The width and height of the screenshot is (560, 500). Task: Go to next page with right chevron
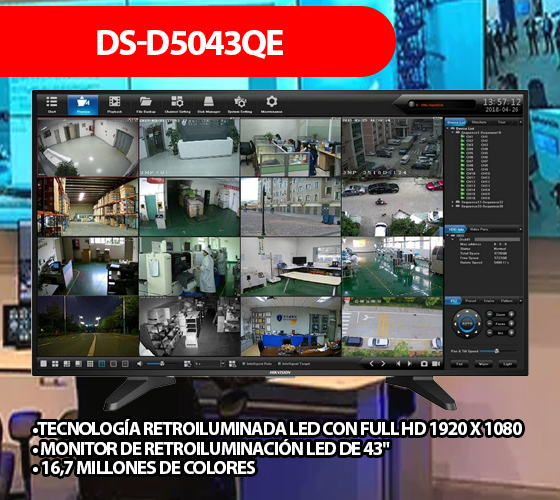click(383, 364)
